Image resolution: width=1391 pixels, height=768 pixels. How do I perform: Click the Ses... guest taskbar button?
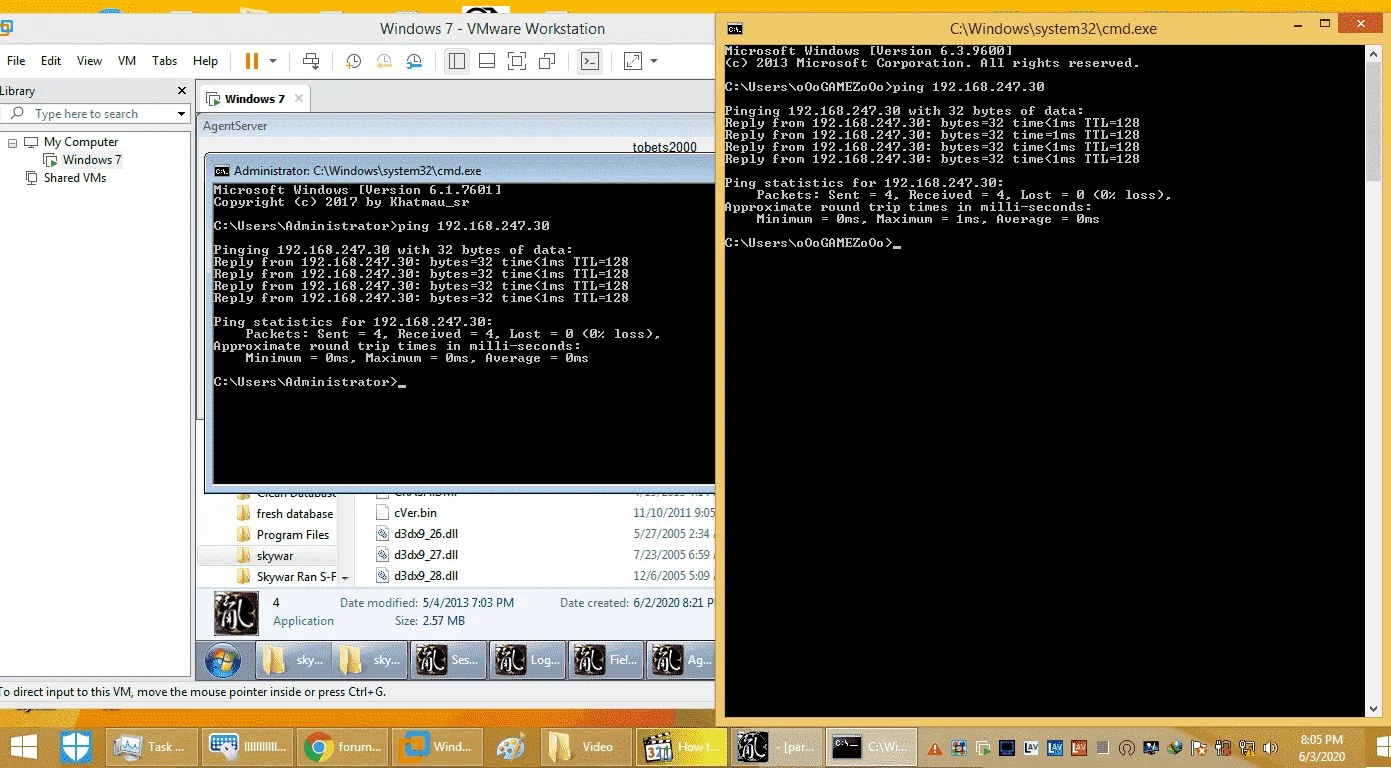(449, 661)
